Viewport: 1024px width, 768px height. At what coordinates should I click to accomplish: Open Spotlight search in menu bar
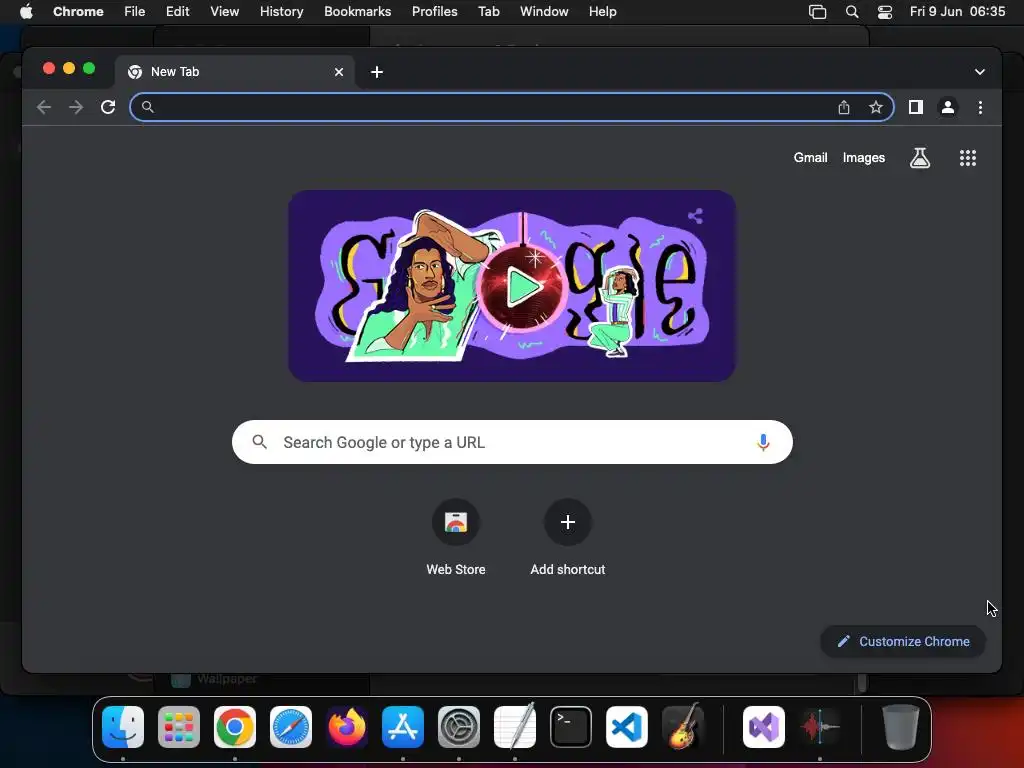852,12
